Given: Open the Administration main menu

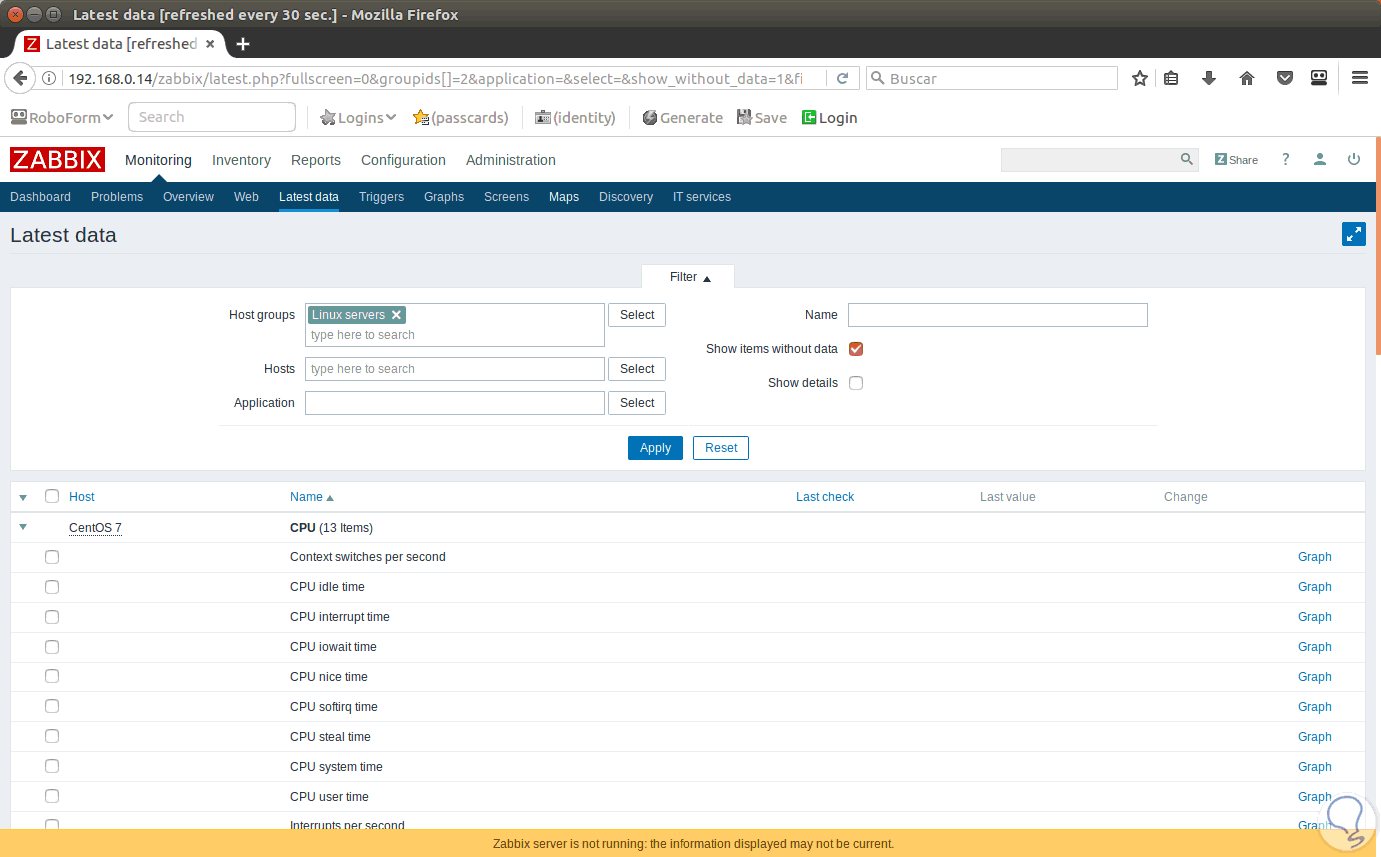Looking at the screenshot, I should coord(511,160).
